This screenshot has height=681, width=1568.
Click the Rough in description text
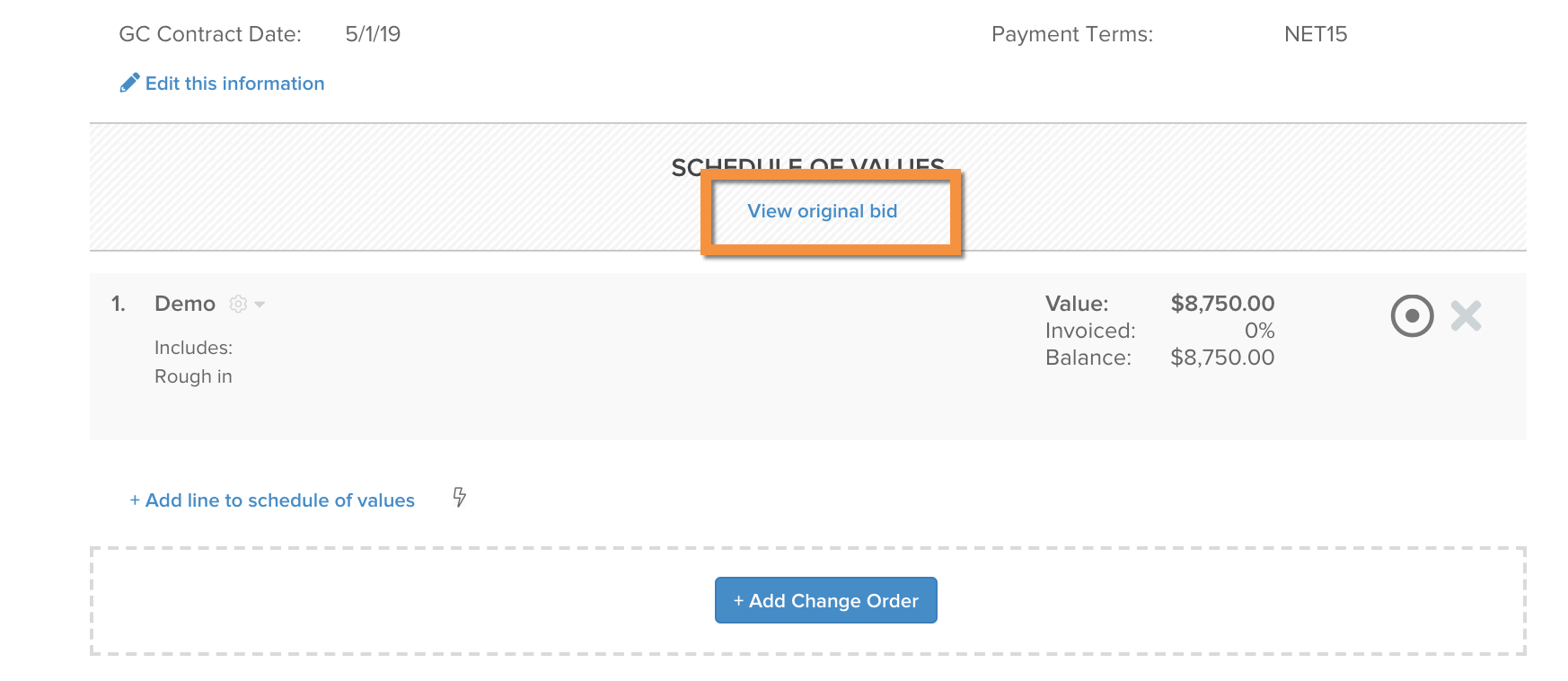click(193, 376)
